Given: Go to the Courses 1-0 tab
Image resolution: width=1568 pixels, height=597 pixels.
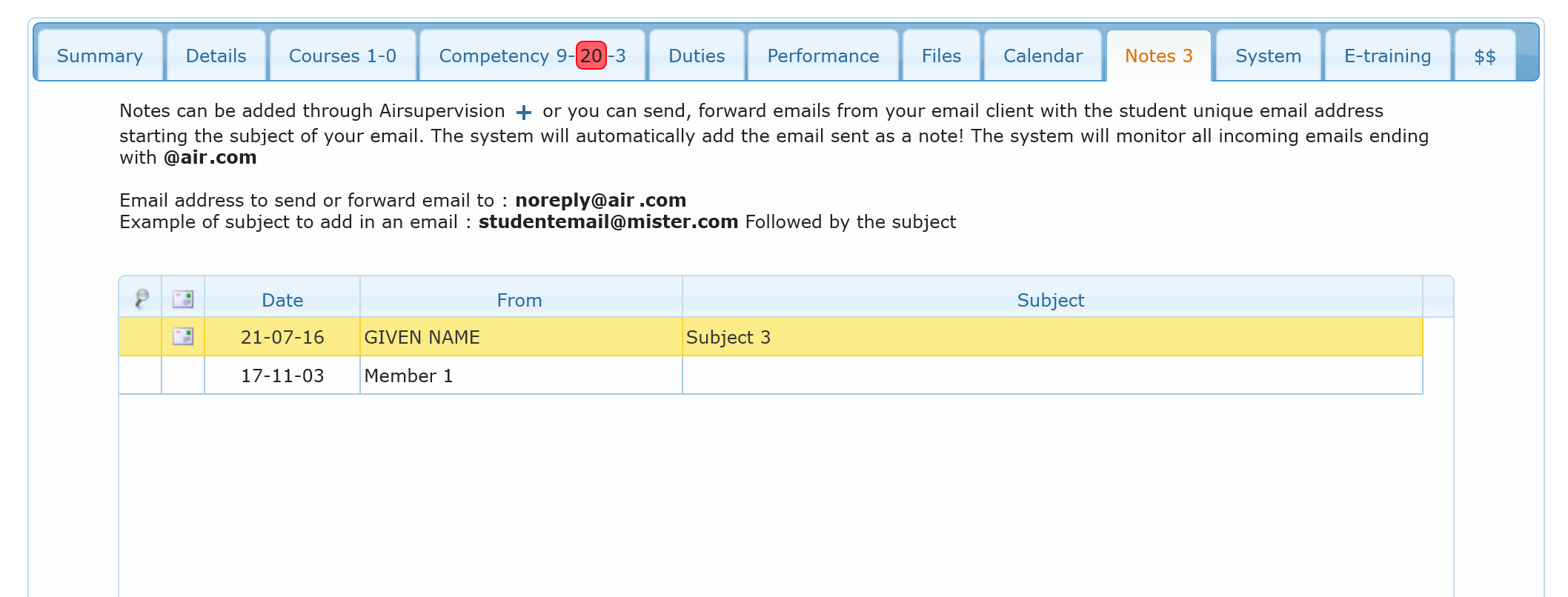Looking at the screenshot, I should (342, 56).
